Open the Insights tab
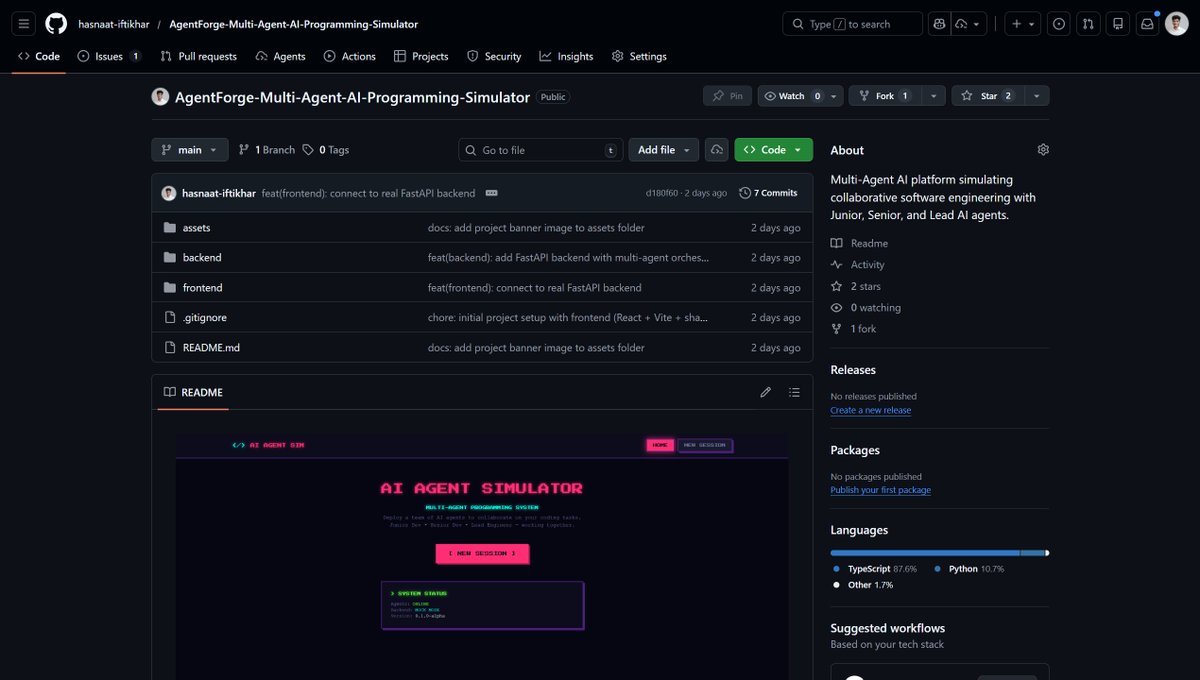This screenshot has width=1200, height=680. pyautogui.click(x=566, y=56)
